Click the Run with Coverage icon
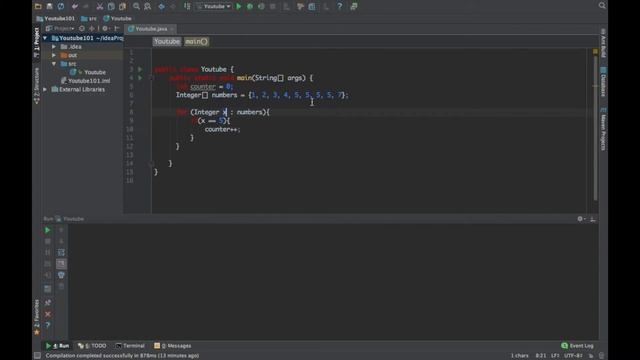This screenshot has height=360, width=640. point(261,7)
